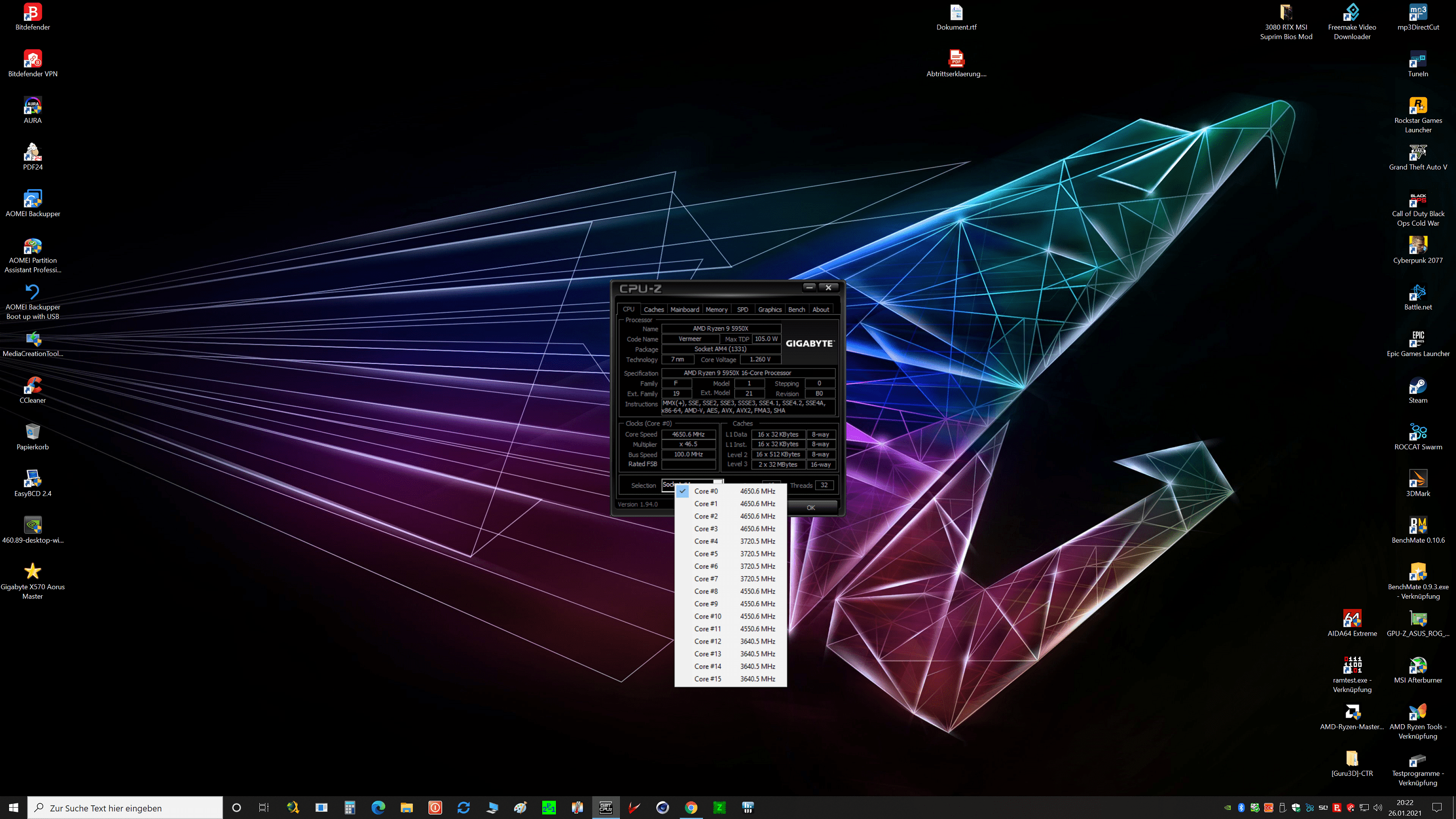The width and height of the screenshot is (1456, 819).
Task: Select Core #15 in the core list
Action: coord(731,679)
